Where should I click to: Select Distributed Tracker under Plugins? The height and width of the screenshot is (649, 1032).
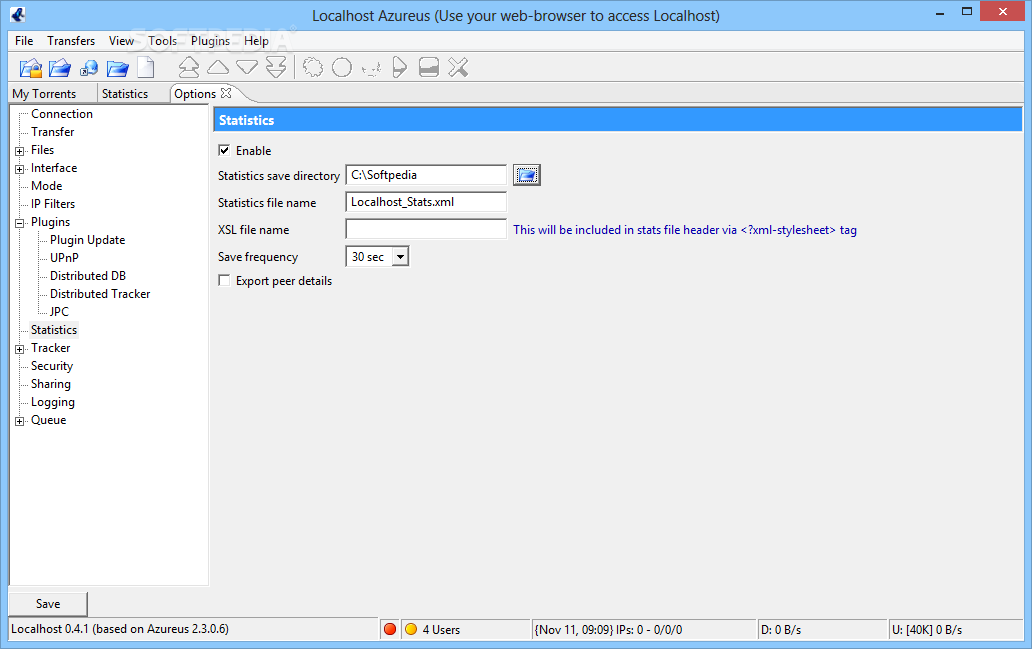100,294
